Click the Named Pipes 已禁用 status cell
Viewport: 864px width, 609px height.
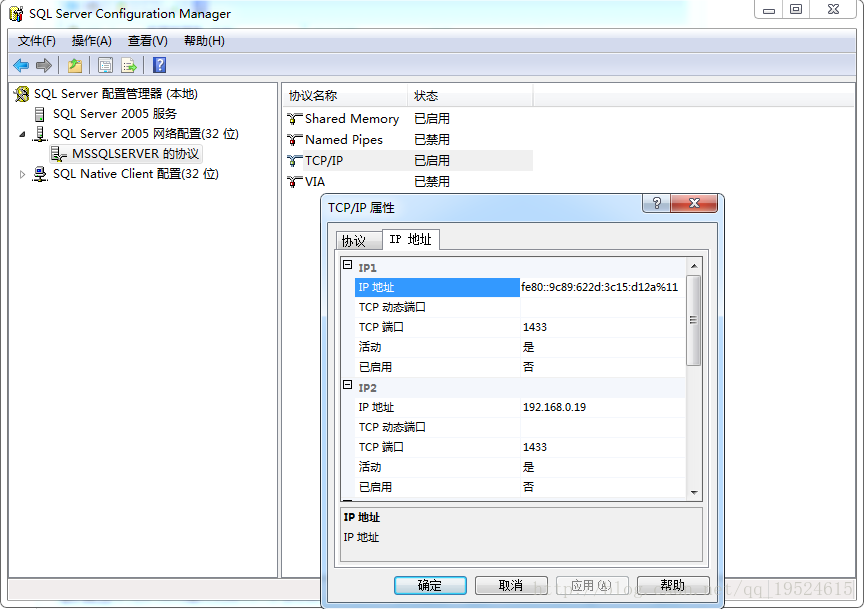pyautogui.click(x=432, y=139)
